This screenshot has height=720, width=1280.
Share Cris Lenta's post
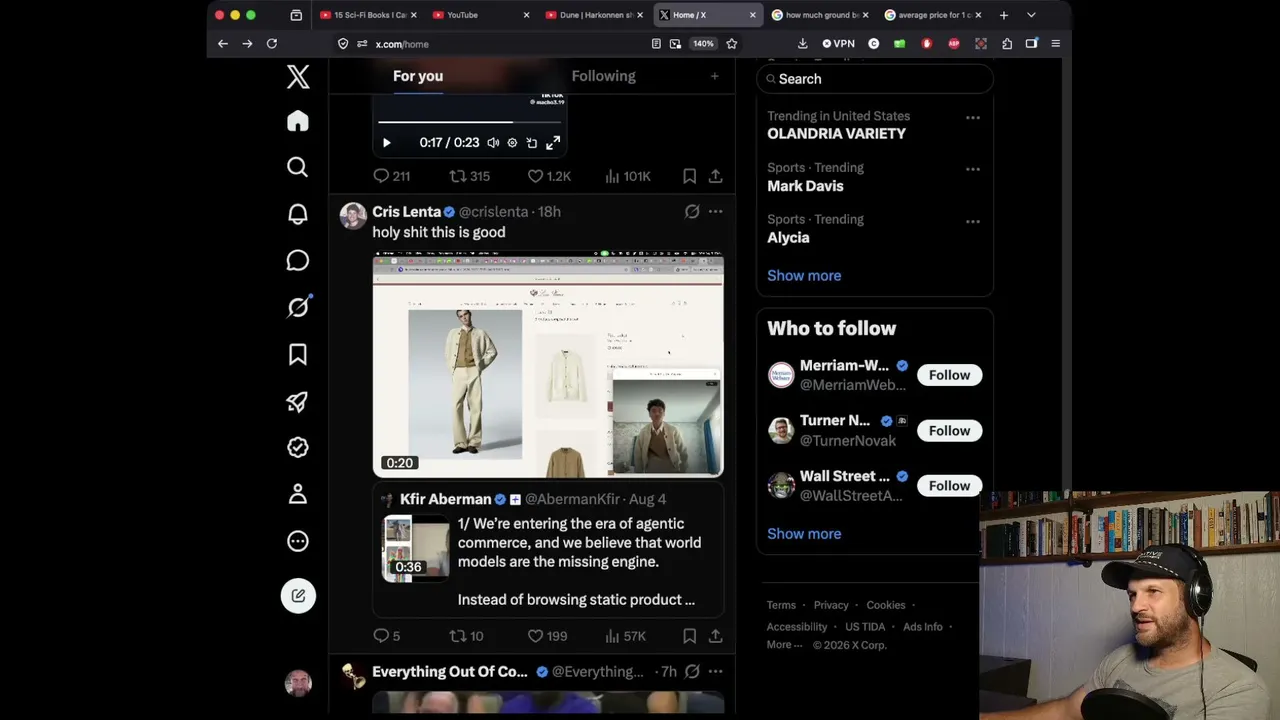click(716, 636)
